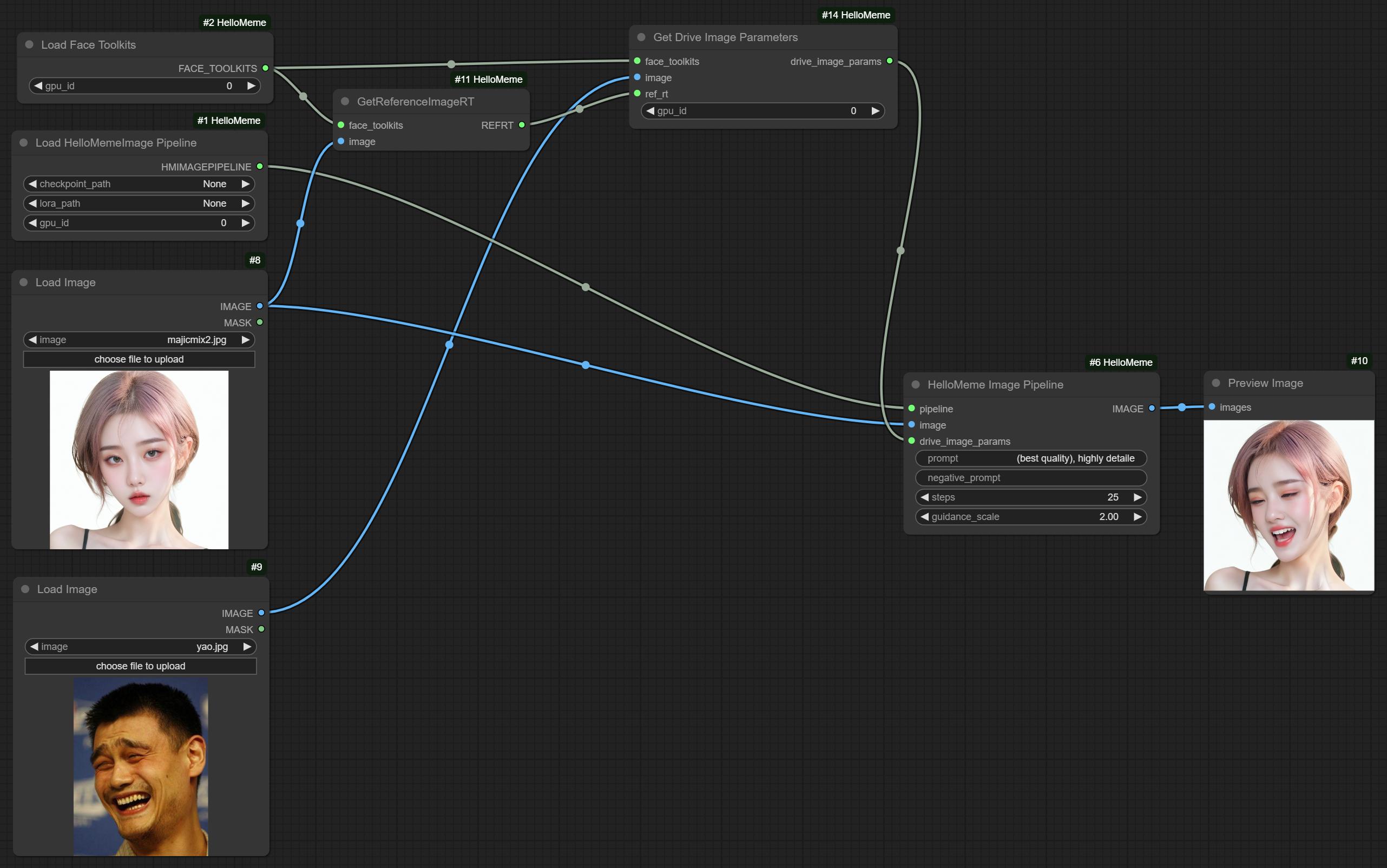Decrease gpu_id in Load Face Toolkits node
Image resolution: width=1387 pixels, height=868 pixels.
(38, 86)
